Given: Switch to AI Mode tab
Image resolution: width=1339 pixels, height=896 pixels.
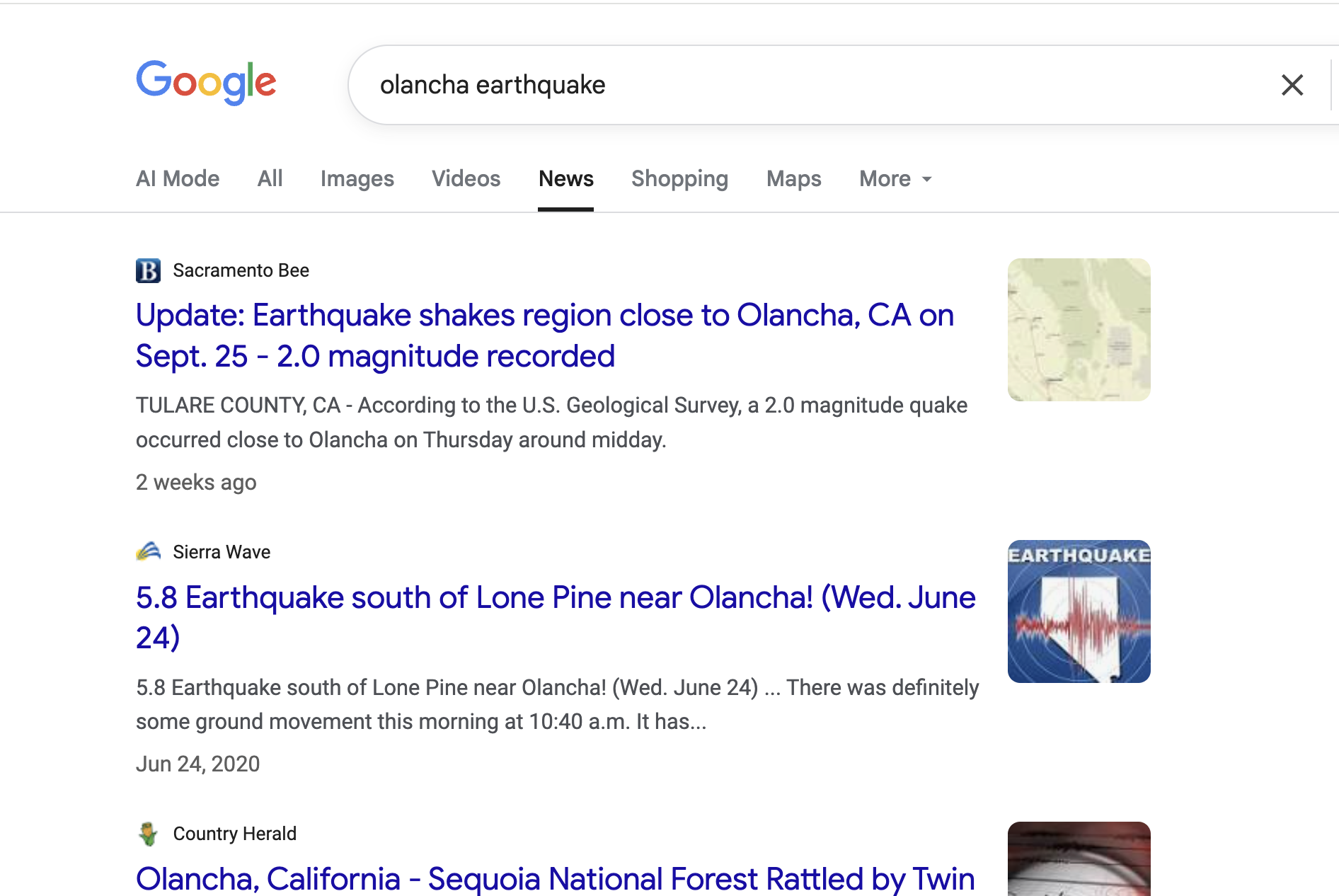Looking at the screenshot, I should [178, 179].
